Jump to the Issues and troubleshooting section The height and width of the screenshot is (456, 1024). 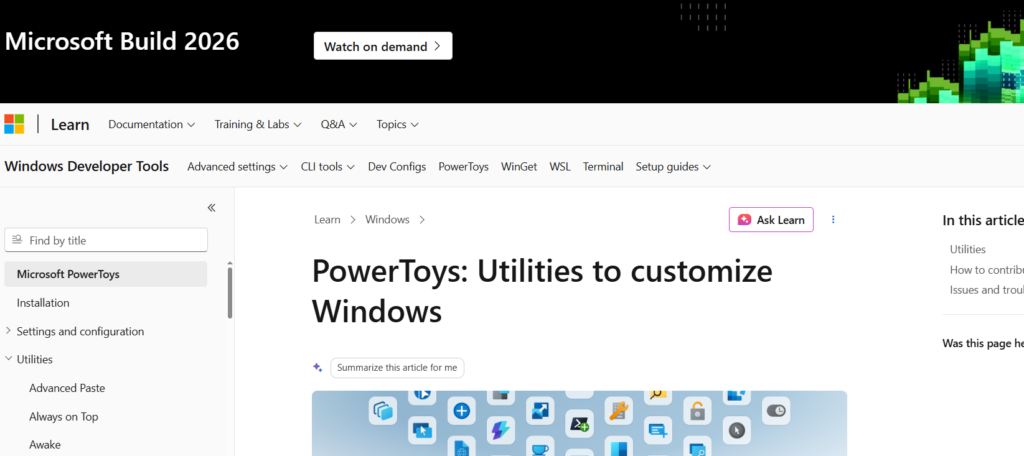pos(986,290)
